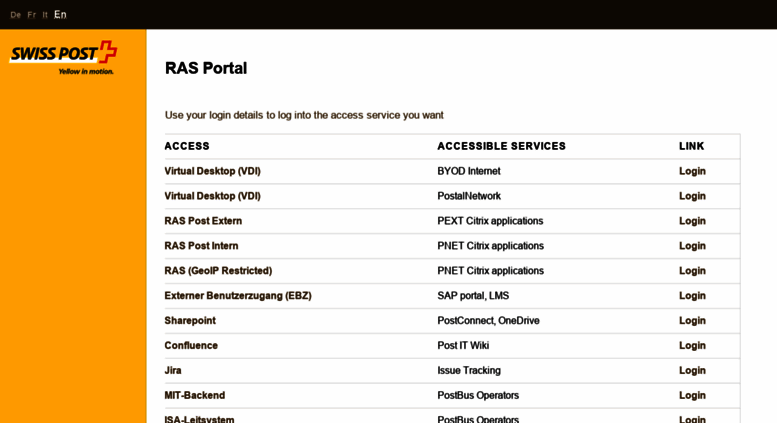Click the ACCESSIBLE SERVICES column header
Screen dimensions: 777x423
point(501,146)
